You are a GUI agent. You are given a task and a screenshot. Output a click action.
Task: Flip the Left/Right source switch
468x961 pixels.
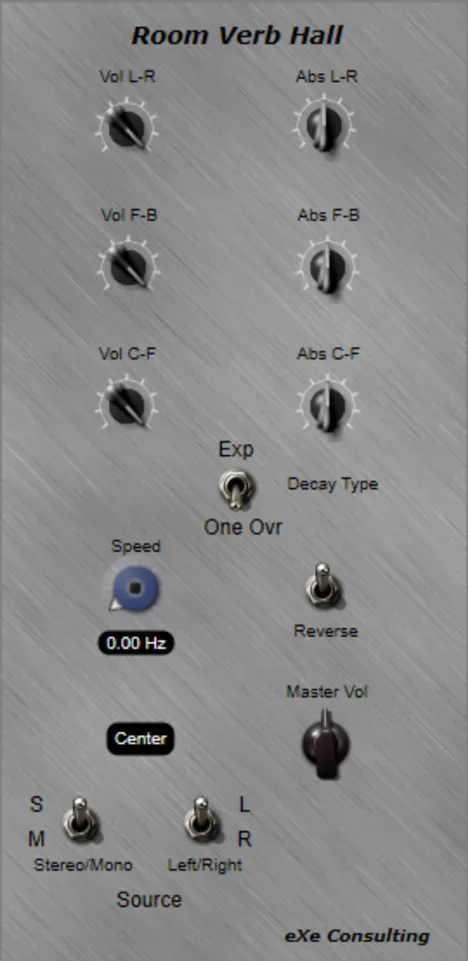coord(202,819)
